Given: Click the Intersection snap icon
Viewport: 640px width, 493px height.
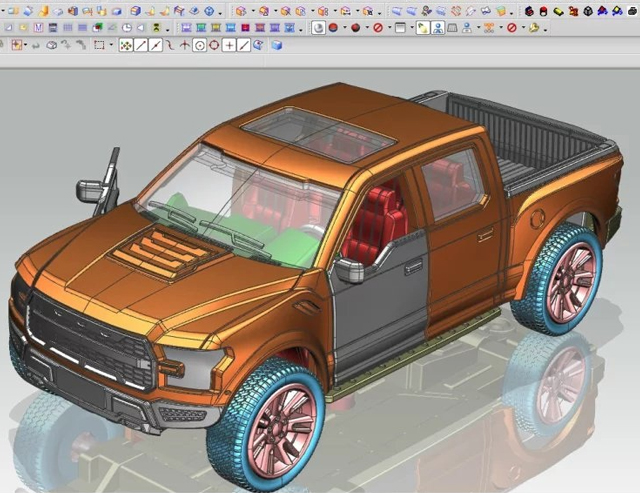Looking at the screenshot, I should 185,45.
